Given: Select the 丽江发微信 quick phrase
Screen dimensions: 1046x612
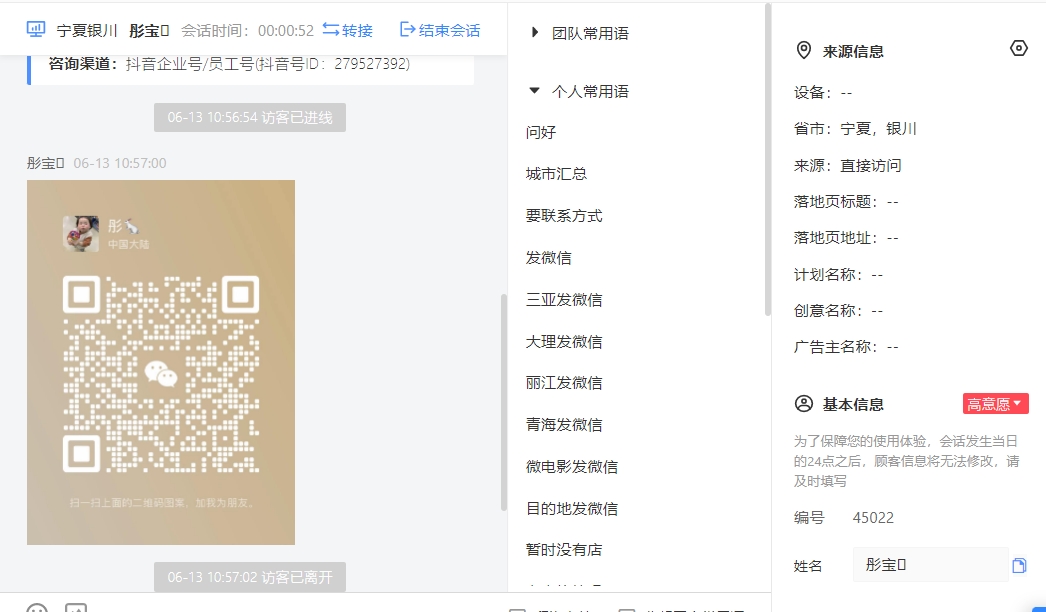Looking at the screenshot, I should pos(564,383).
